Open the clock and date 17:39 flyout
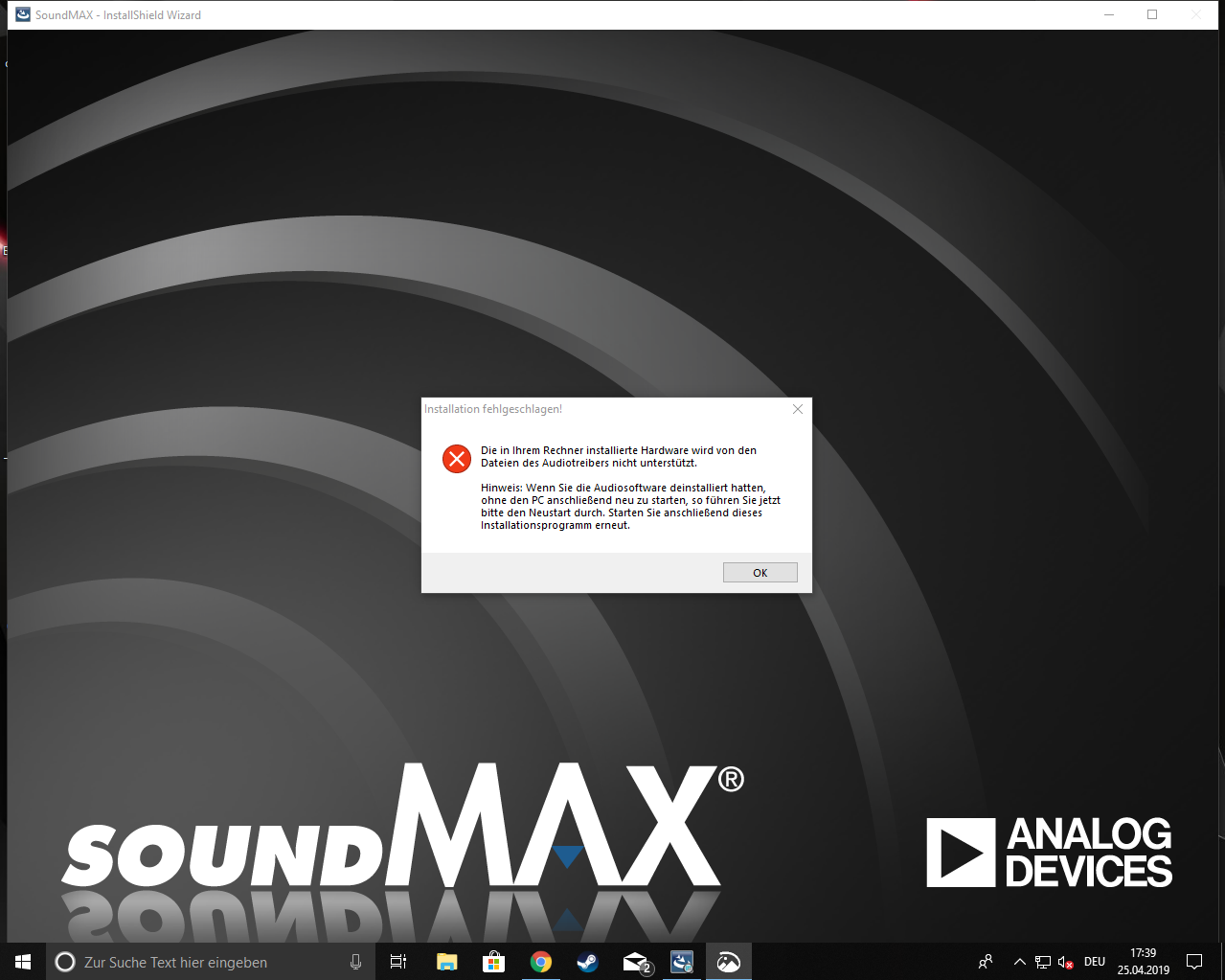The width and height of the screenshot is (1225, 980). click(x=1144, y=962)
